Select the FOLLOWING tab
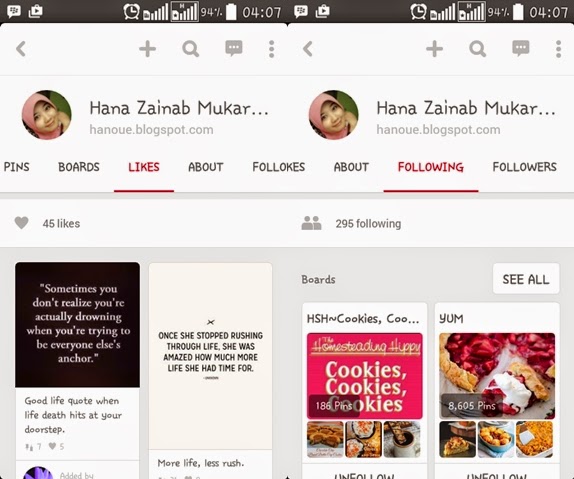This screenshot has height=479, width=574. pyautogui.click(x=431, y=167)
